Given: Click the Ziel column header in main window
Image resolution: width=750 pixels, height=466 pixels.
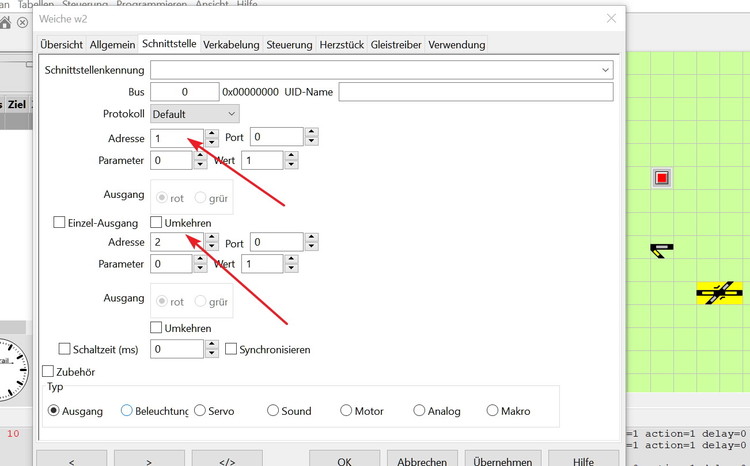Looking at the screenshot, I should pos(17,104).
